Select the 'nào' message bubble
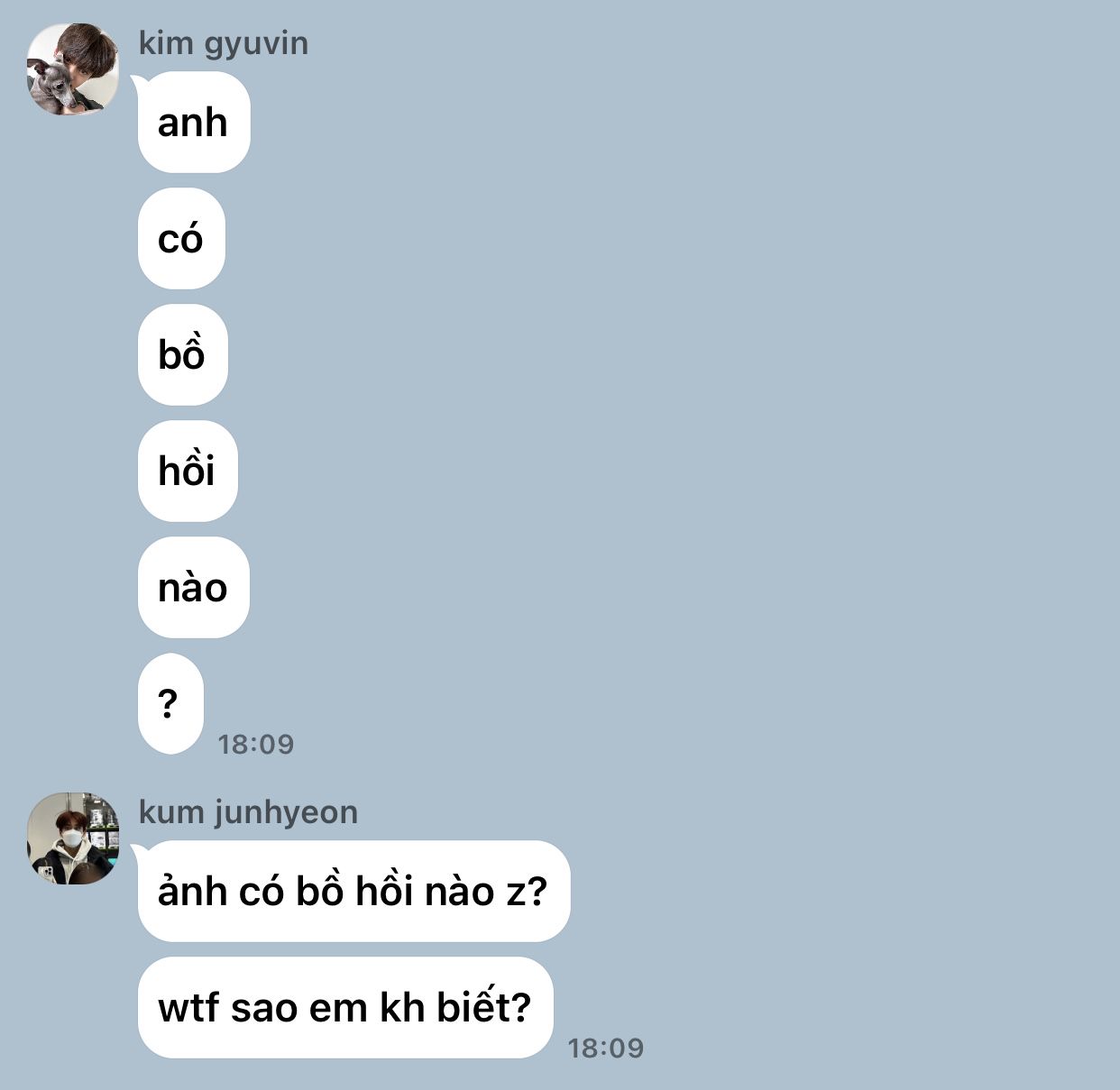This screenshot has height=1090, width=1120. [193, 588]
